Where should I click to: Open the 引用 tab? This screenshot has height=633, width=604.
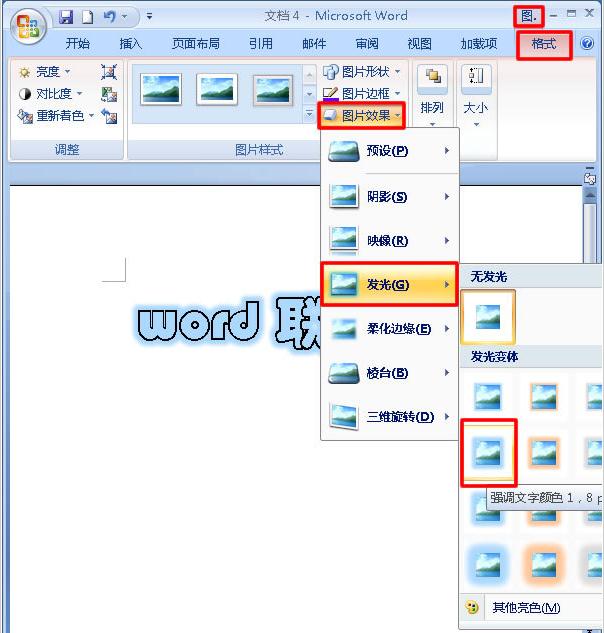[260, 43]
